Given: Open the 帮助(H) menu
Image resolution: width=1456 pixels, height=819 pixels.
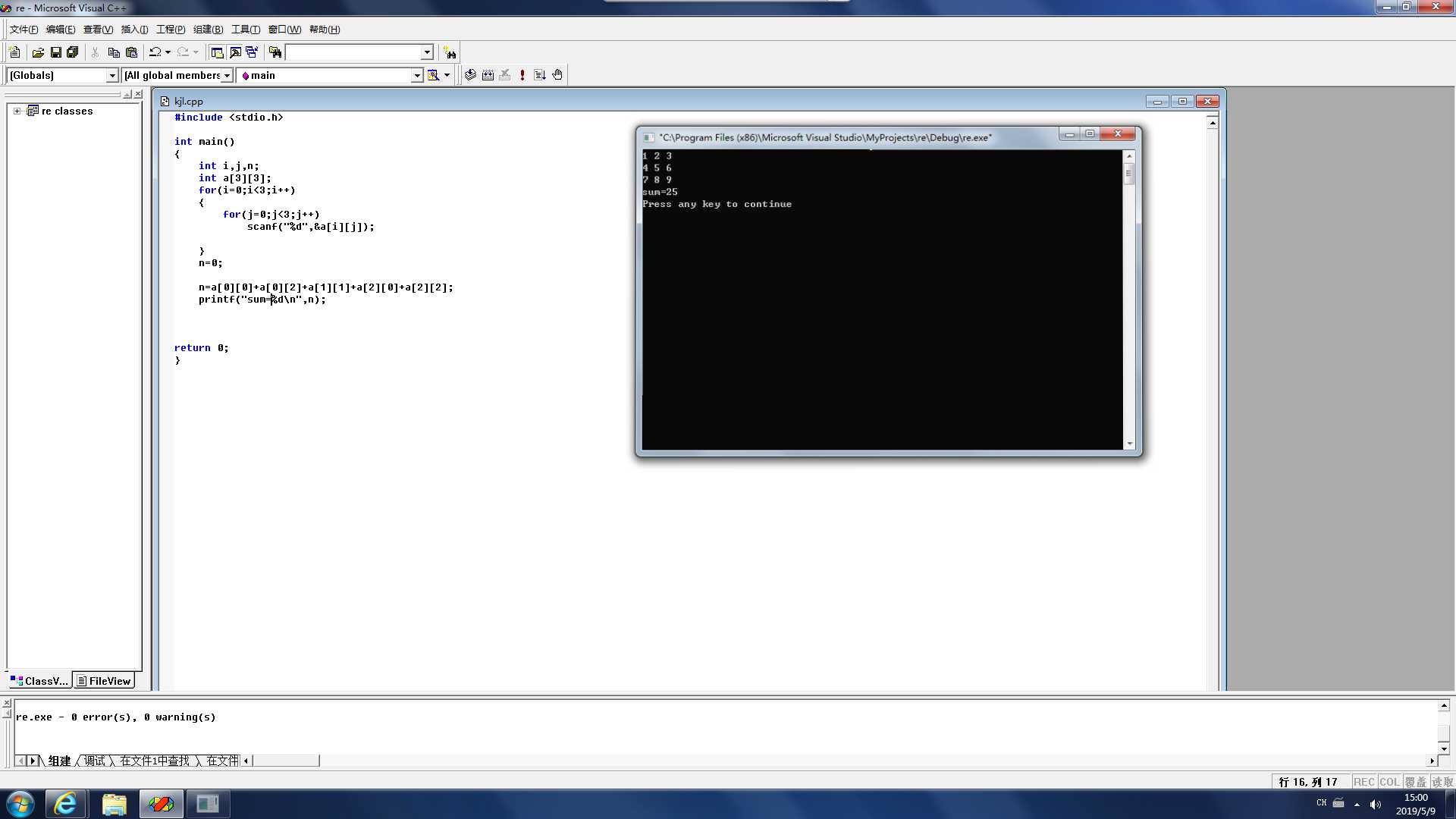Looking at the screenshot, I should tap(325, 30).
